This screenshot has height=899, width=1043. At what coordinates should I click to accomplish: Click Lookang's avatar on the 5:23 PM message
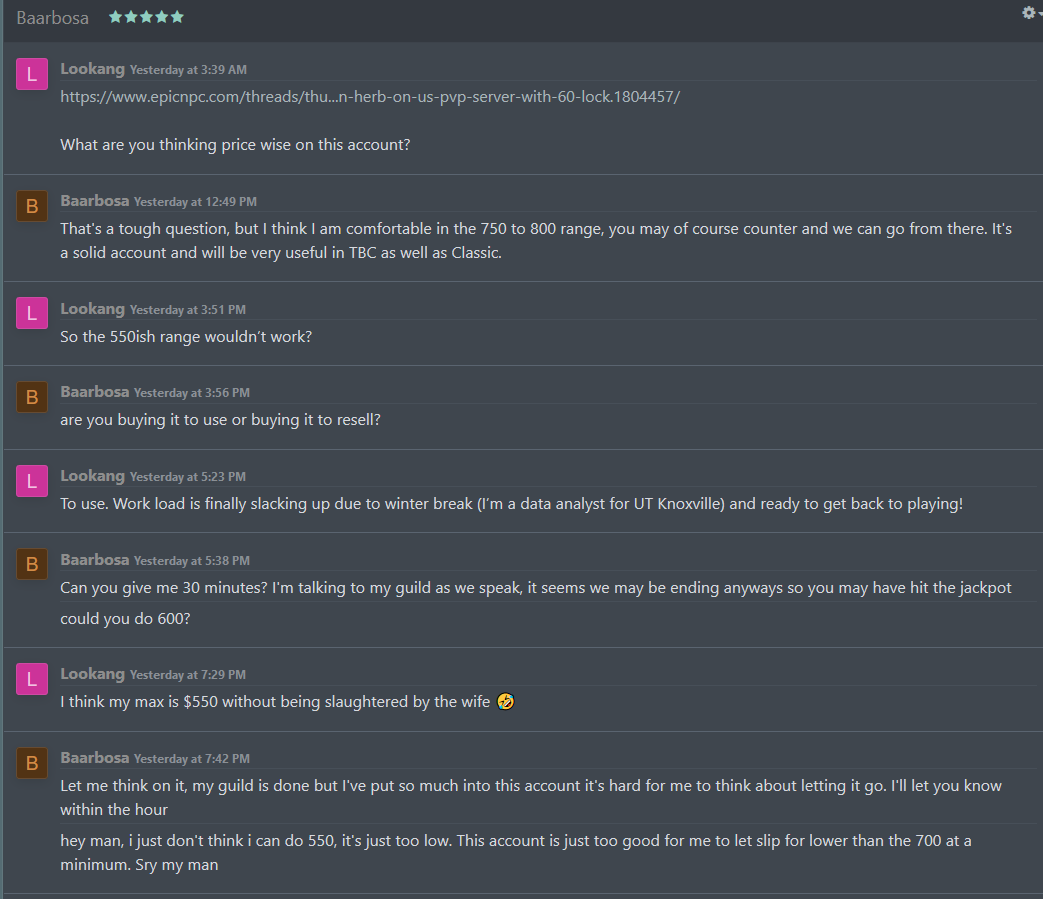(32, 481)
